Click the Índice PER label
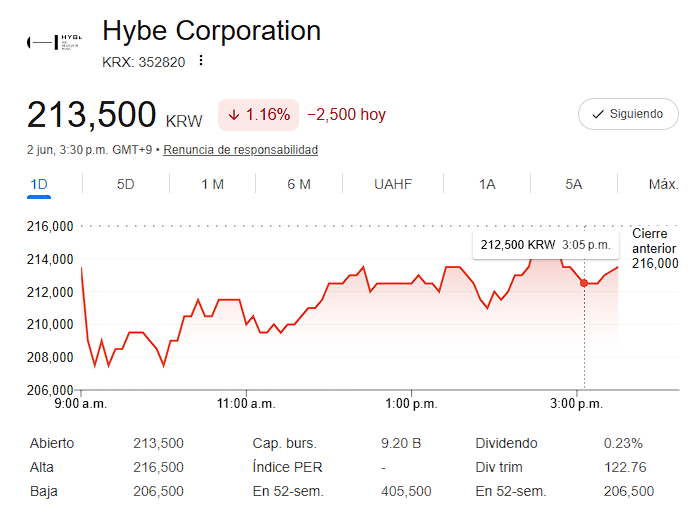Viewport: 693px width, 532px height. click(287, 467)
